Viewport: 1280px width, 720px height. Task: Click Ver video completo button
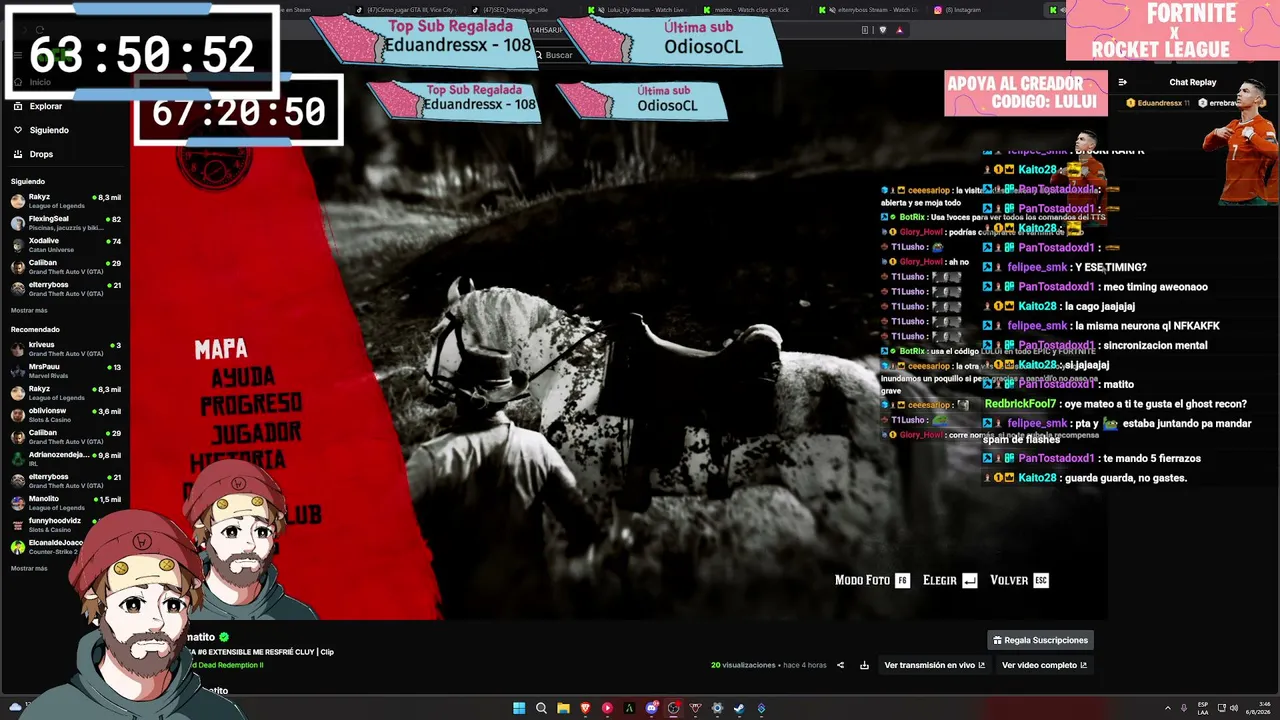coord(1044,665)
